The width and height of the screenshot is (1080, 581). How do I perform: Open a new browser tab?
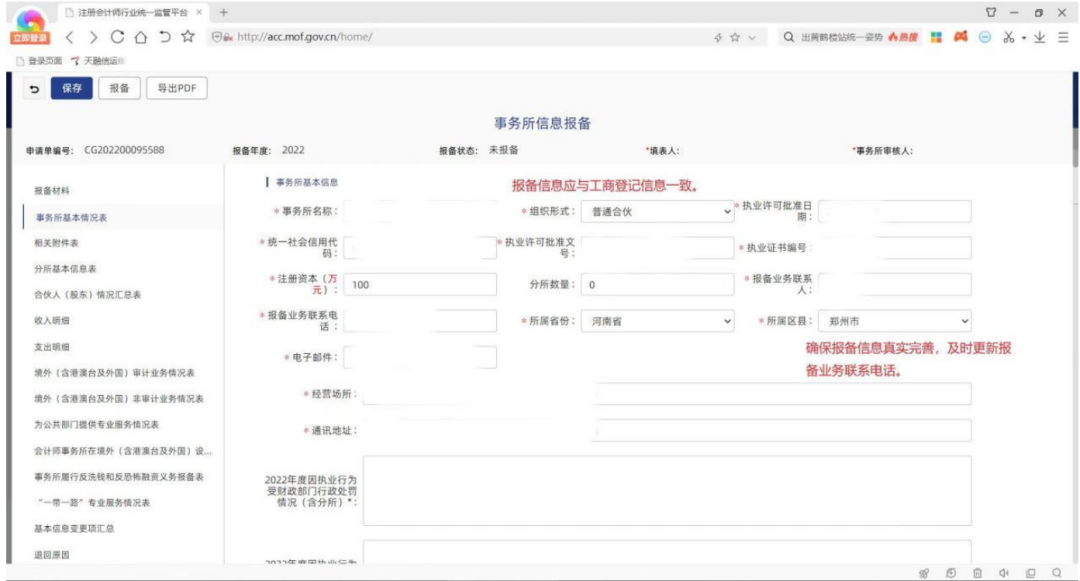(x=223, y=11)
